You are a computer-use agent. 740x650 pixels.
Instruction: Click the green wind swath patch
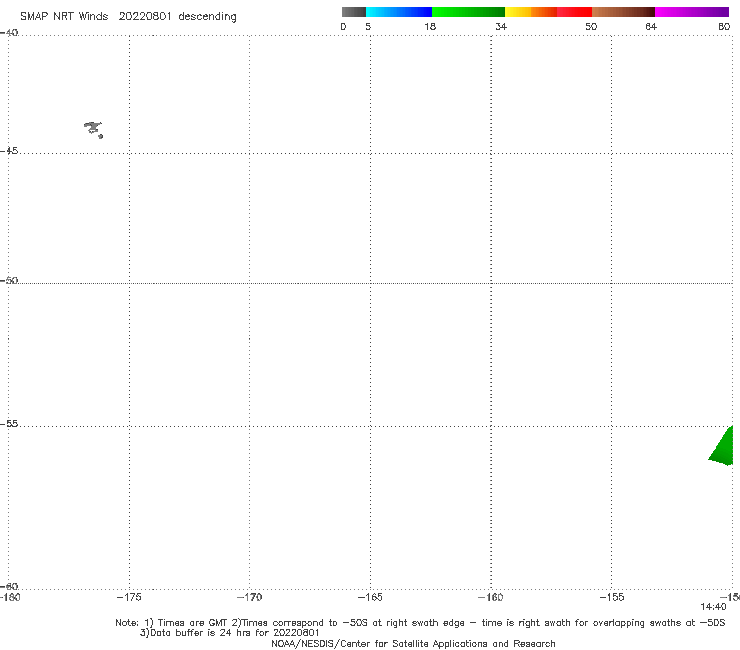coord(723,447)
